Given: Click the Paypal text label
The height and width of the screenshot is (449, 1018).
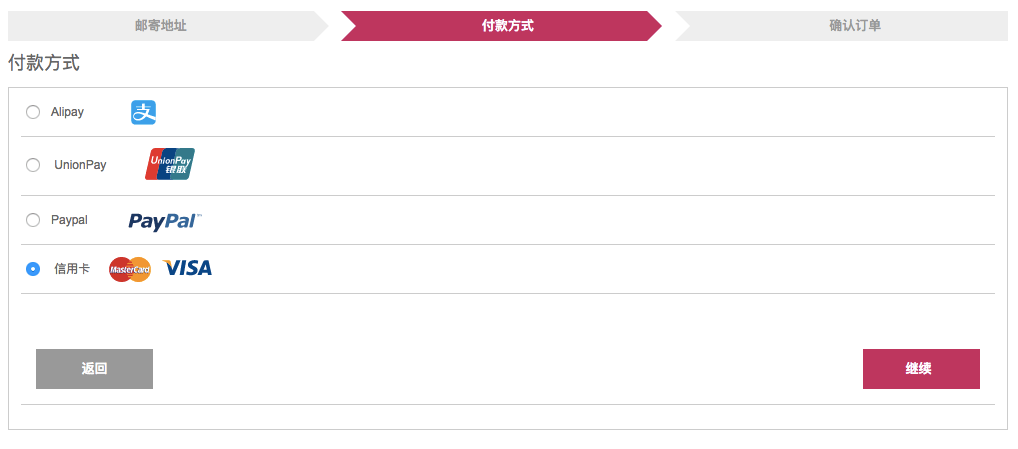Looking at the screenshot, I should coord(69,220).
